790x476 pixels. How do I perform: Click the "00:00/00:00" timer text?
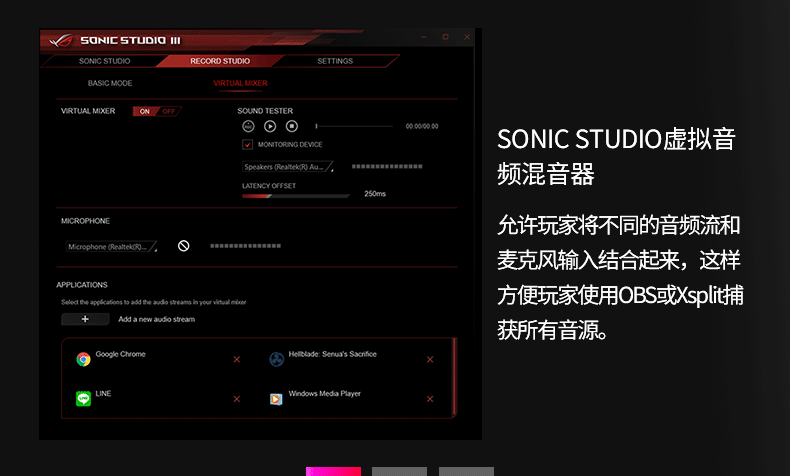[422, 126]
